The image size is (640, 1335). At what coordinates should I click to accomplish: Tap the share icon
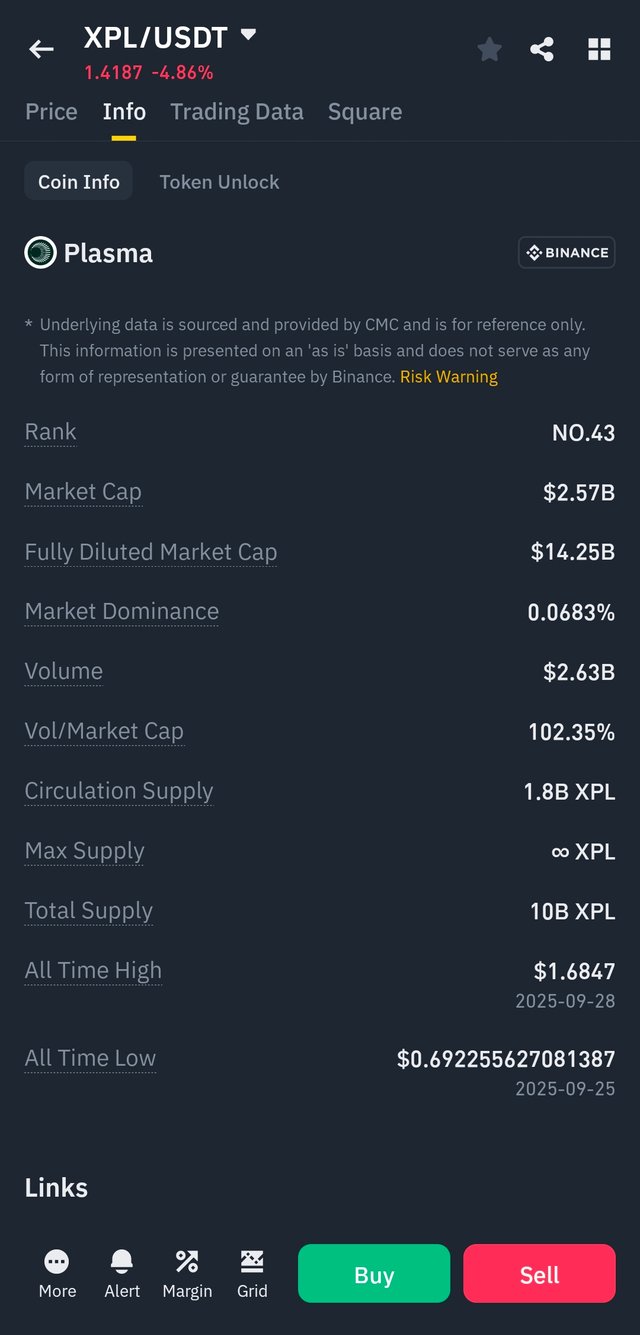(x=542, y=49)
